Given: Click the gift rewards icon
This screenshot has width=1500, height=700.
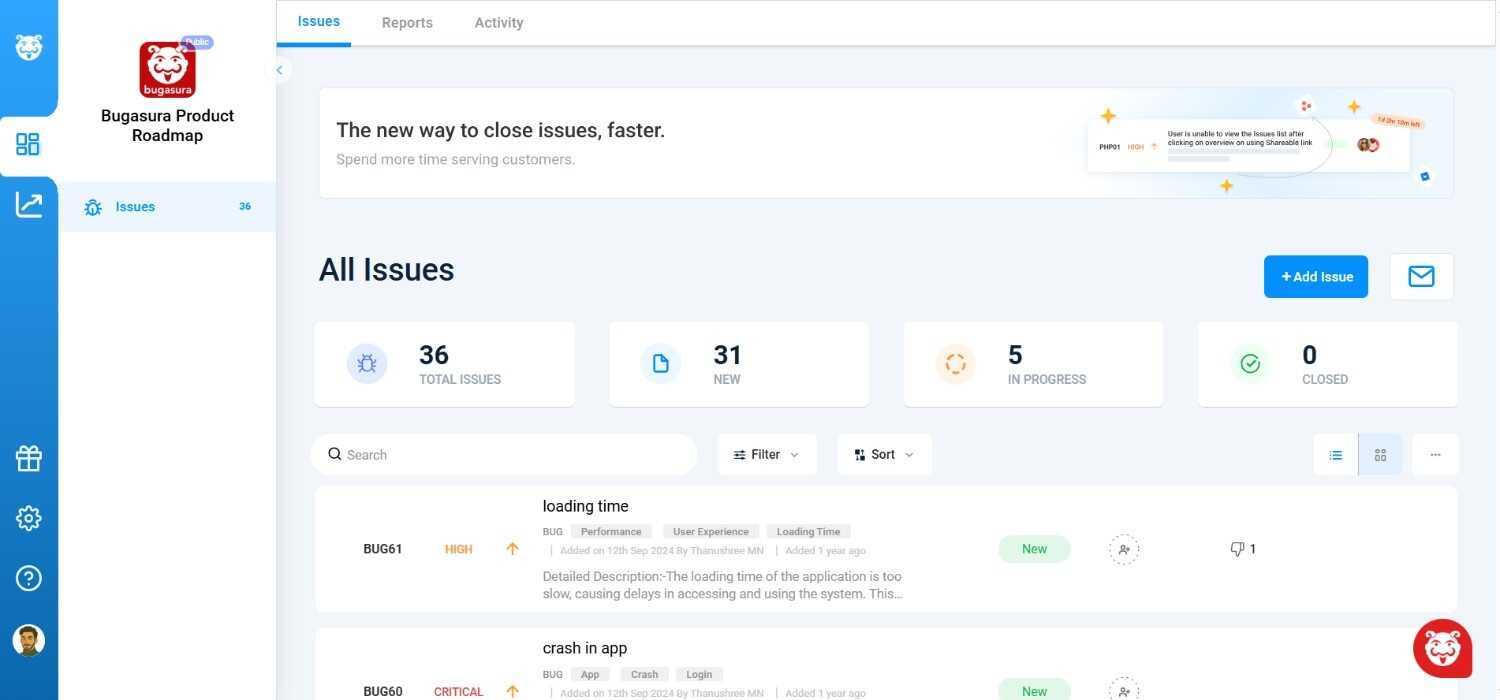Looking at the screenshot, I should click(28, 458).
